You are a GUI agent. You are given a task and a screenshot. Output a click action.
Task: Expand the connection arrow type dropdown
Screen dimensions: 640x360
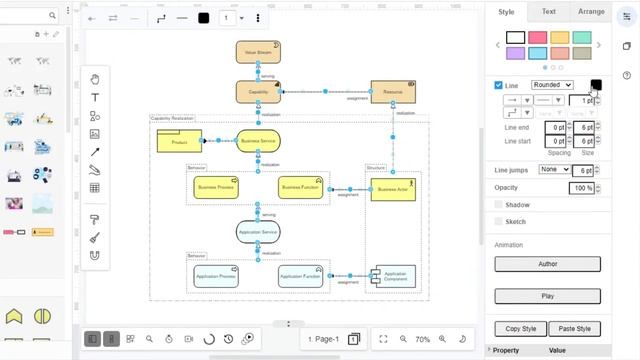pos(527,100)
